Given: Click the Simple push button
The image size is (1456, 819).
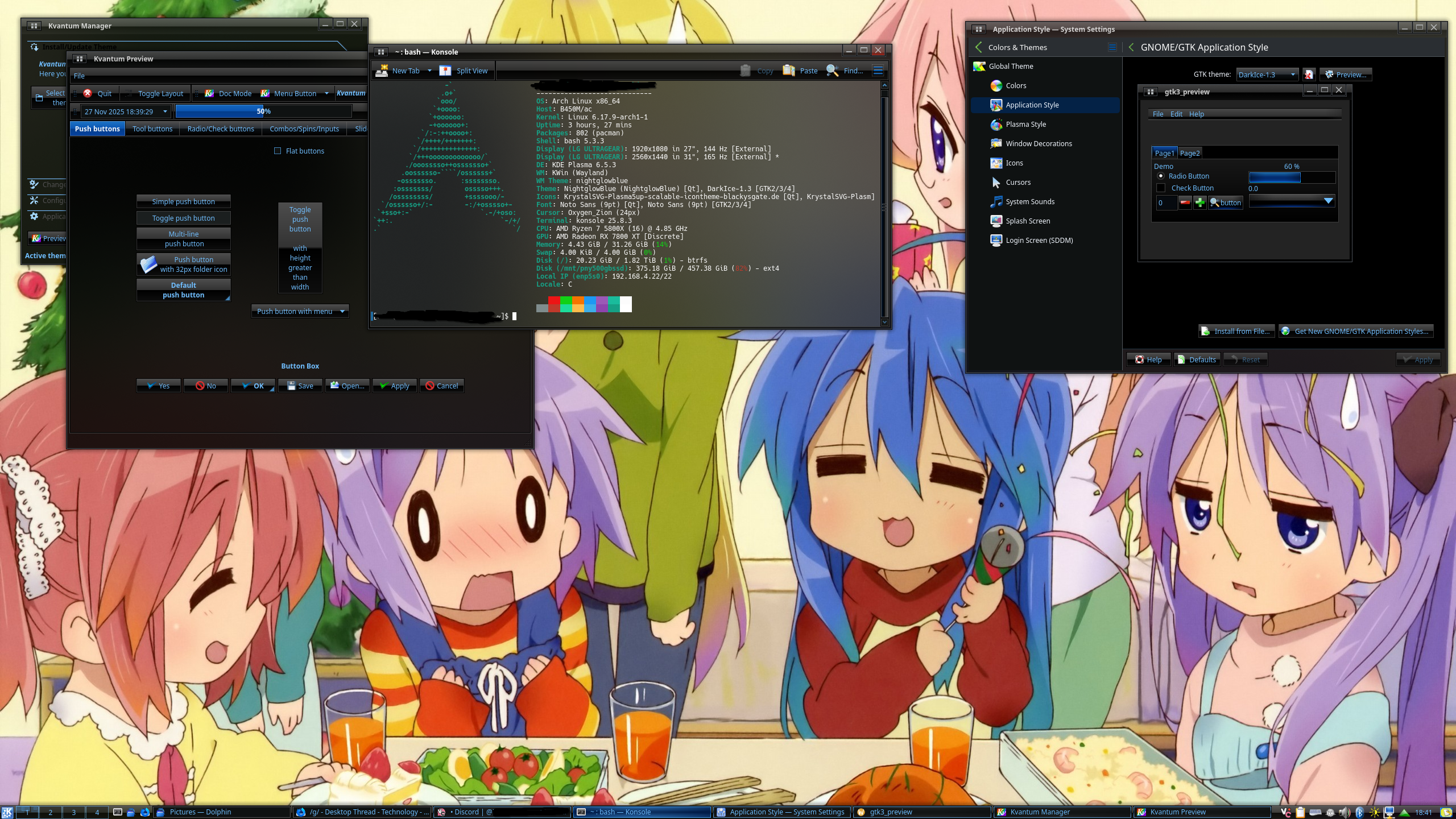Looking at the screenshot, I should (x=183, y=201).
